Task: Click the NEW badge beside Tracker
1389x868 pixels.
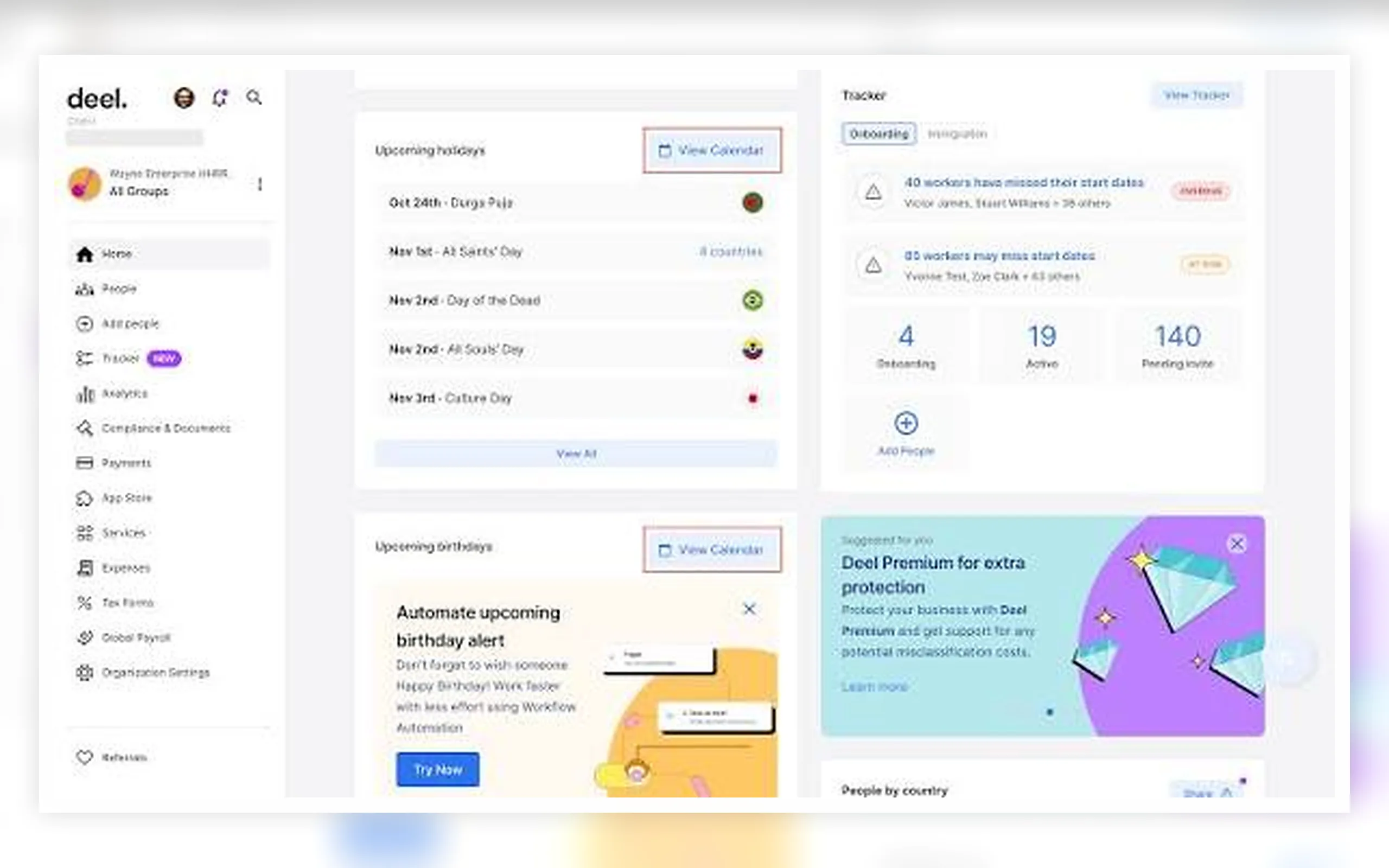Action: (x=164, y=359)
